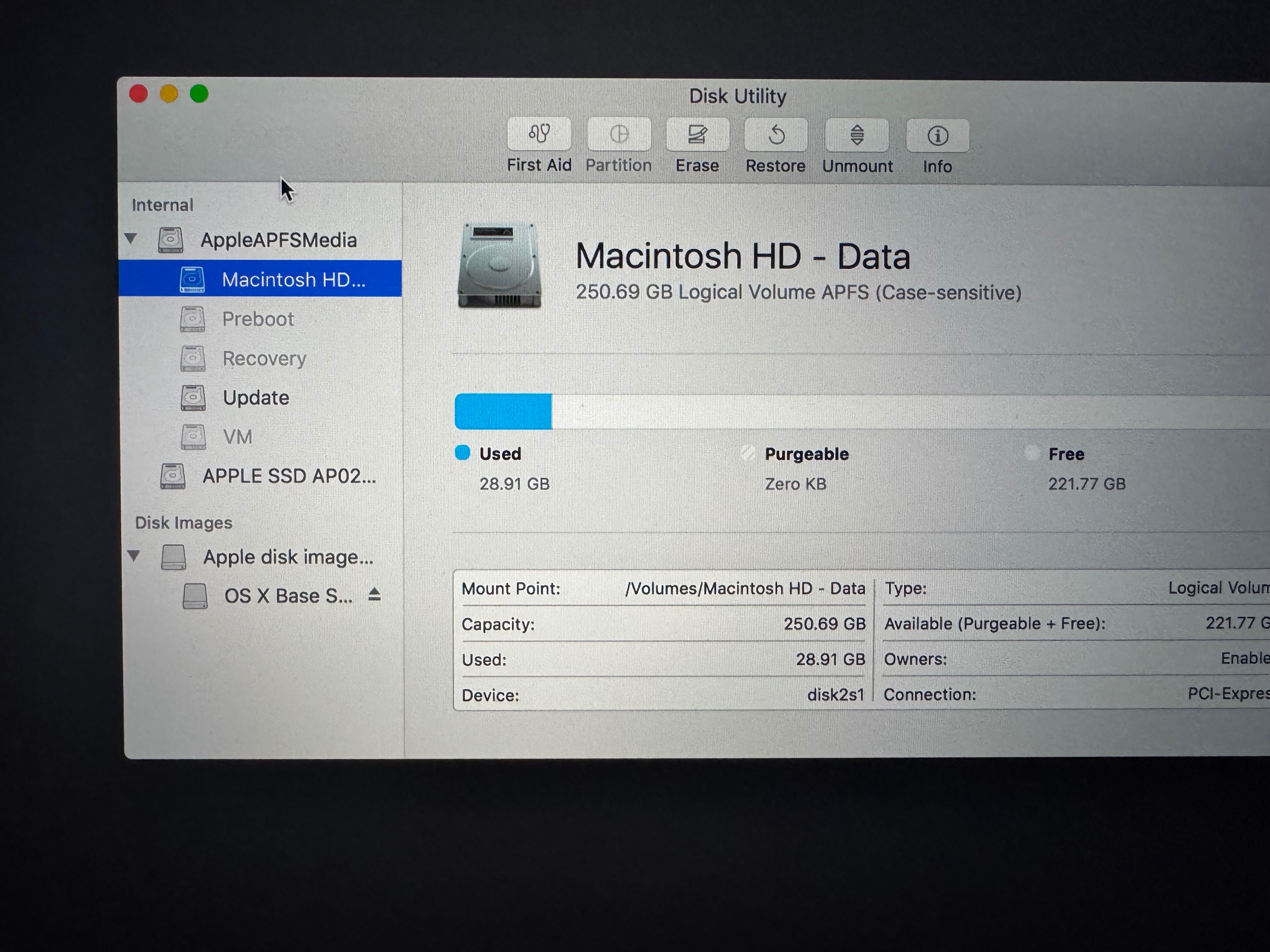Image resolution: width=1270 pixels, height=952 pixels.
Task: Click the Partition pie chart icon
Action: [619, 134]
